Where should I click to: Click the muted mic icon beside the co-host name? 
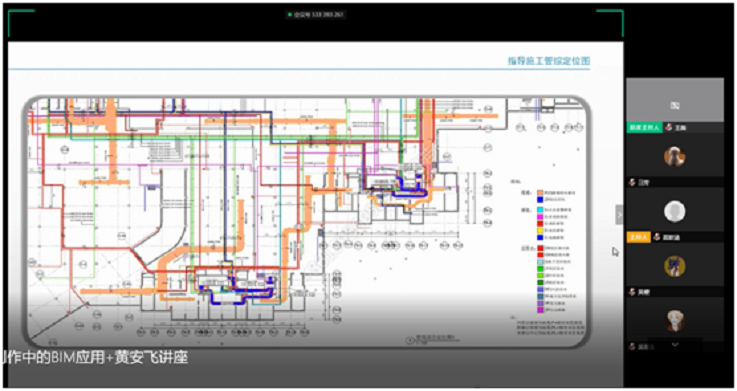tap(669, 127)
